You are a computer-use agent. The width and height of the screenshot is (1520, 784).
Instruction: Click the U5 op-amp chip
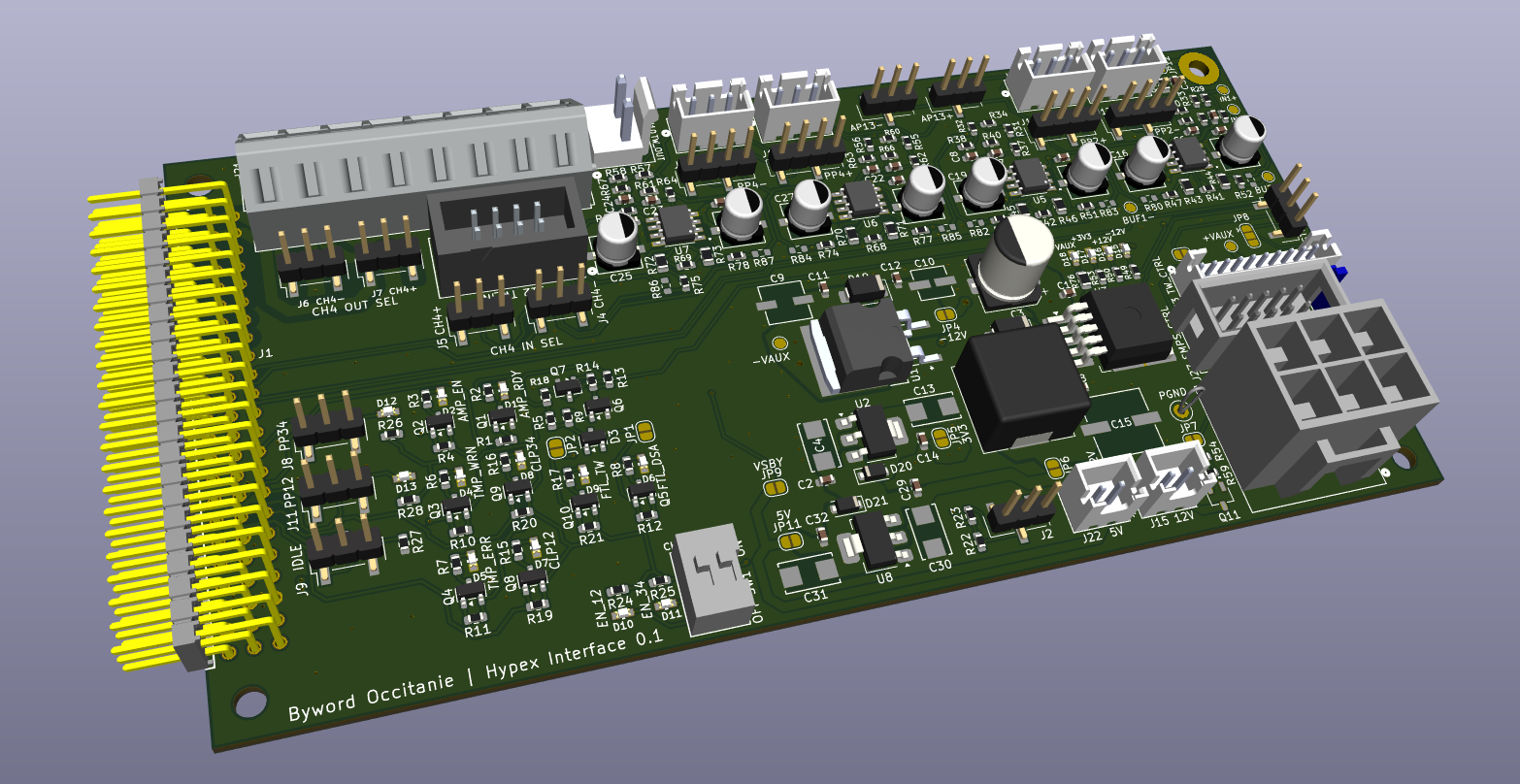(x=1032, y=174)
